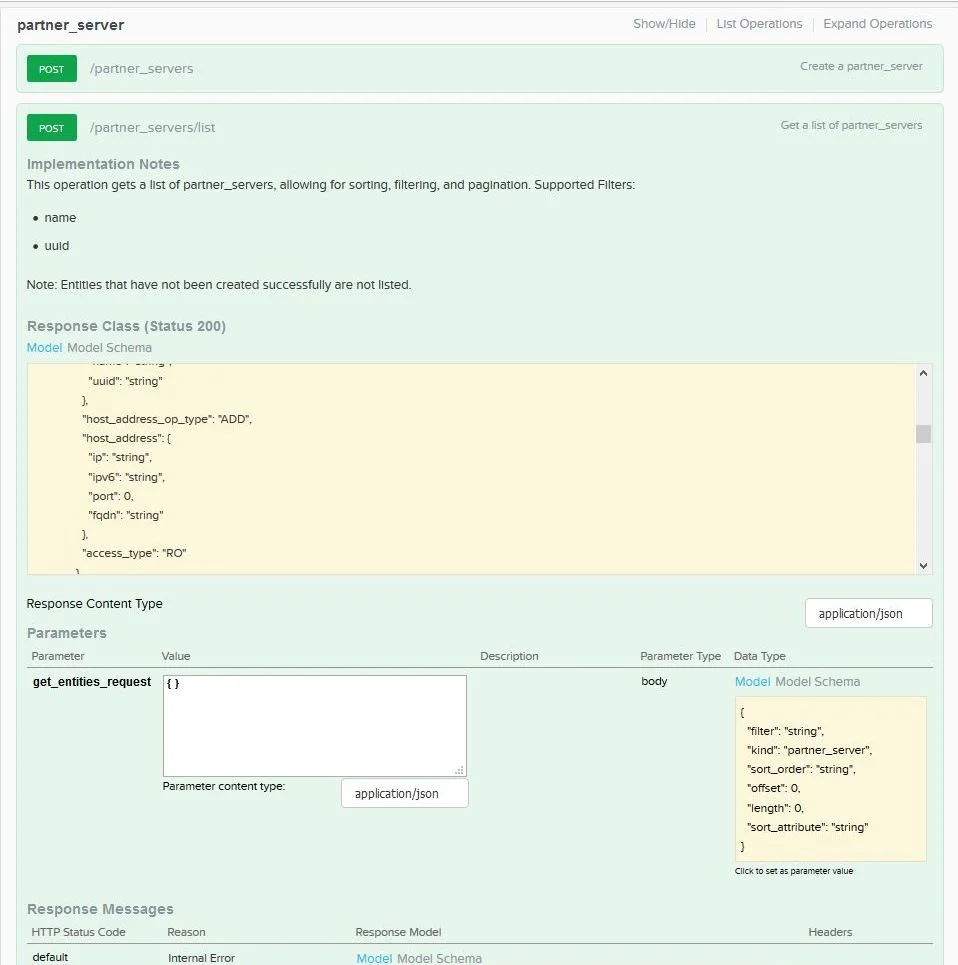Viewport: 958px width, 965px height.
Task: Click "host_address": { line in schema
Action: tap(126, 438)
